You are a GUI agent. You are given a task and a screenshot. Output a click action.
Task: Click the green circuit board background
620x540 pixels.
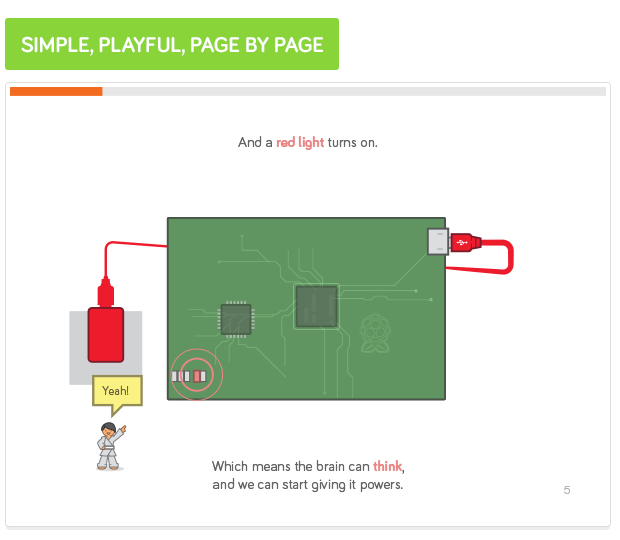click(x=306, y=308)
